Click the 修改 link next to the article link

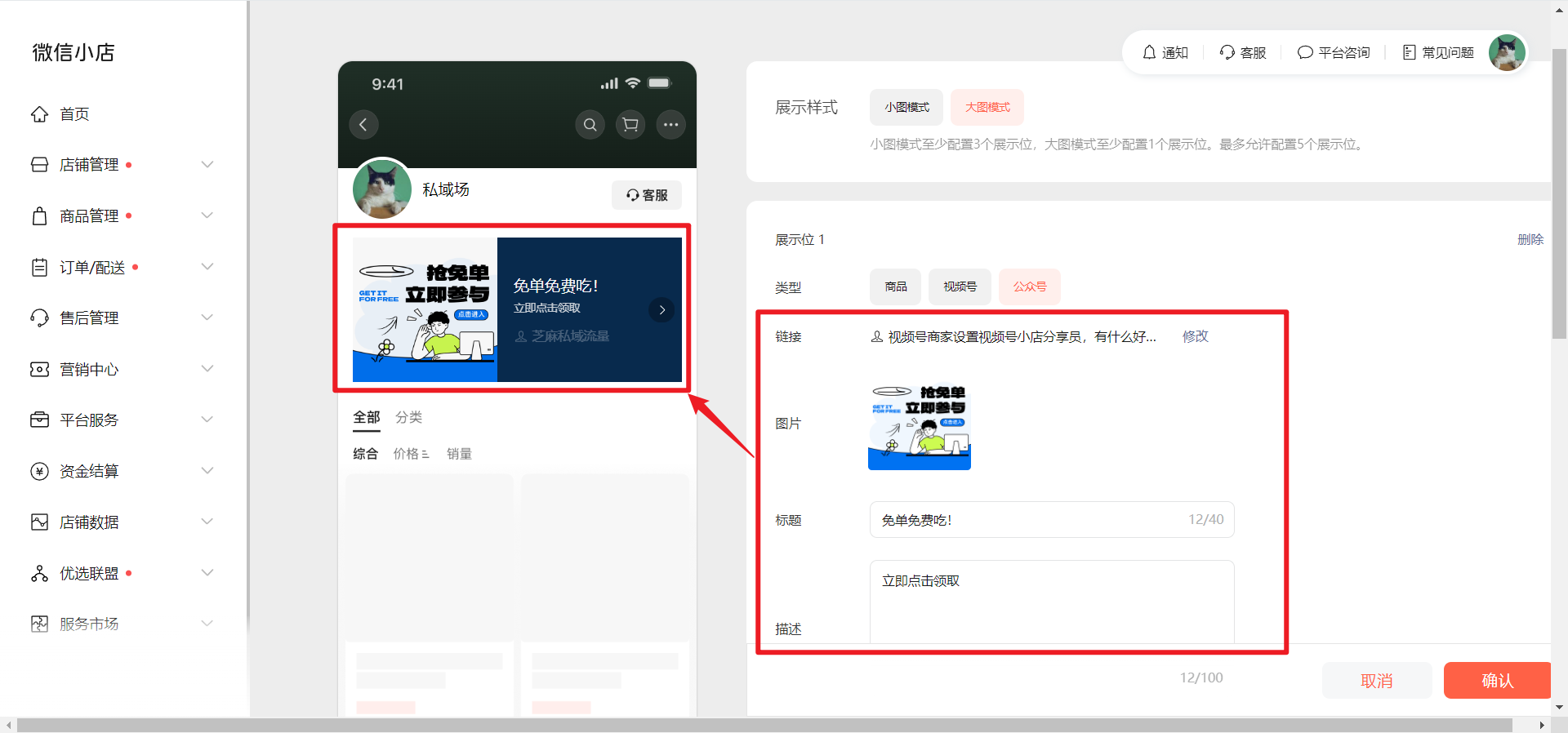point(1196,336)
